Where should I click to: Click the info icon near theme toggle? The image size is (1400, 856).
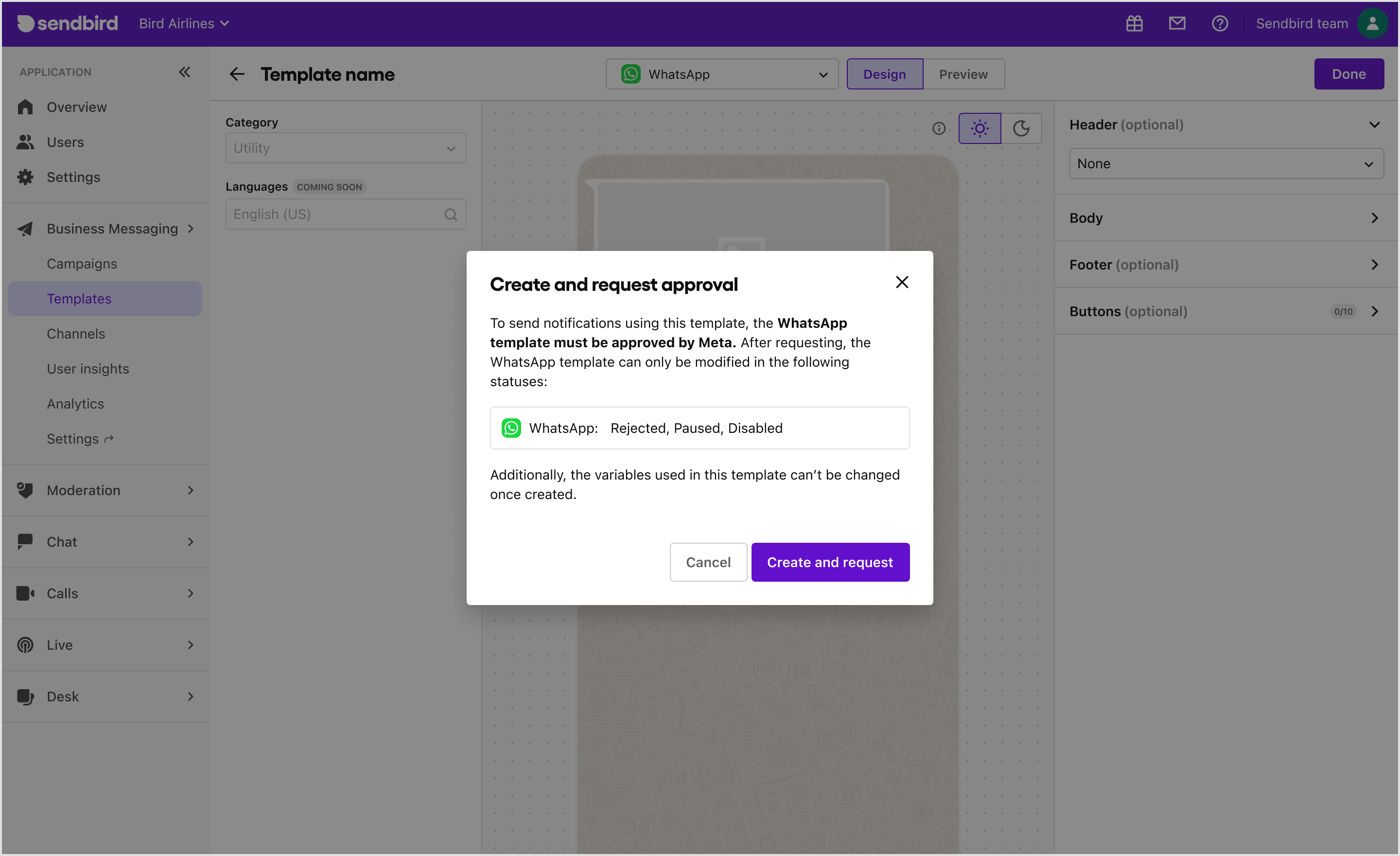coord(939,128)
